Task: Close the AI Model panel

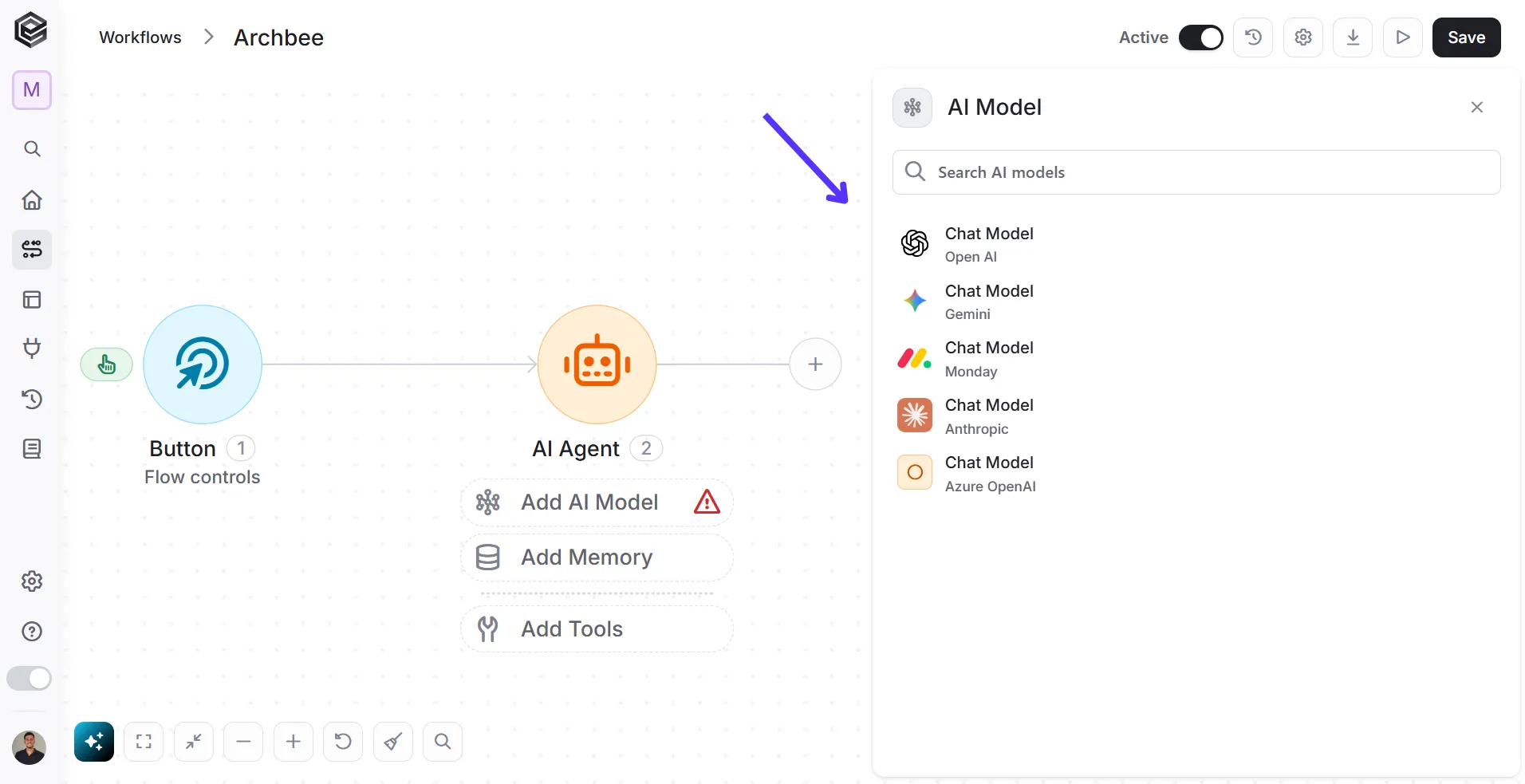Action: [x=1477, y=107]
